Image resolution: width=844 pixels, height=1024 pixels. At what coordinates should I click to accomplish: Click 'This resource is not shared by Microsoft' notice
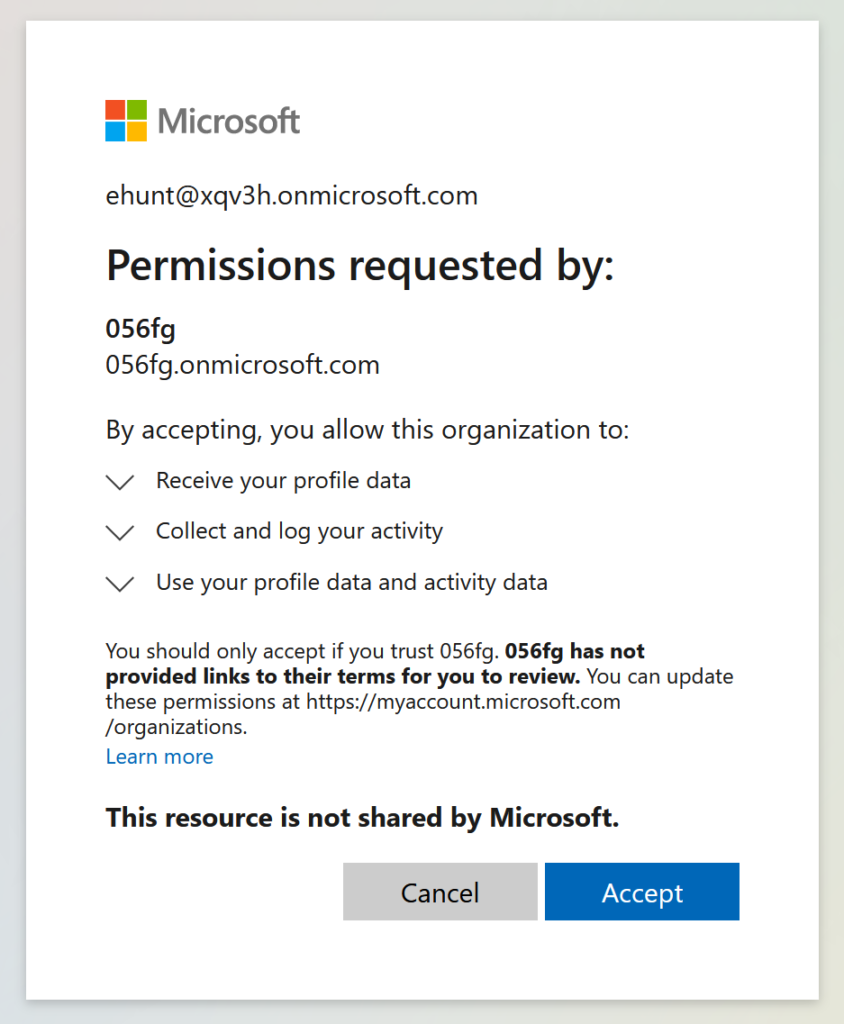(x=363, y=818)
